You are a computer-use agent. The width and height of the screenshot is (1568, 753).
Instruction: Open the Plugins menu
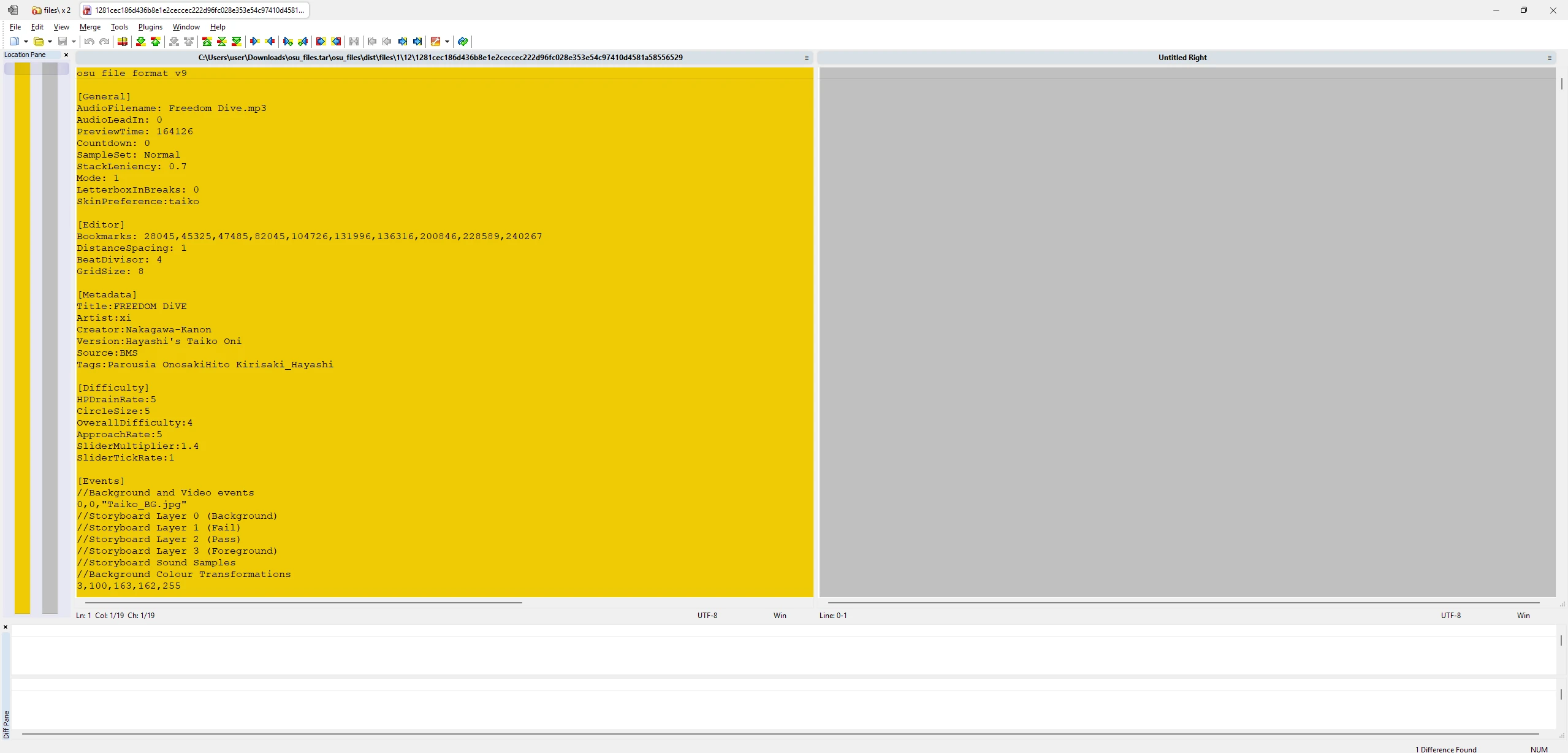pos(150,27)
